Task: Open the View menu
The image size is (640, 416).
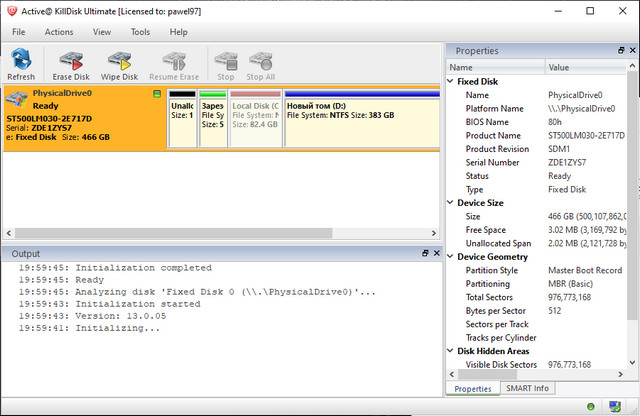Action: point(102,32)
